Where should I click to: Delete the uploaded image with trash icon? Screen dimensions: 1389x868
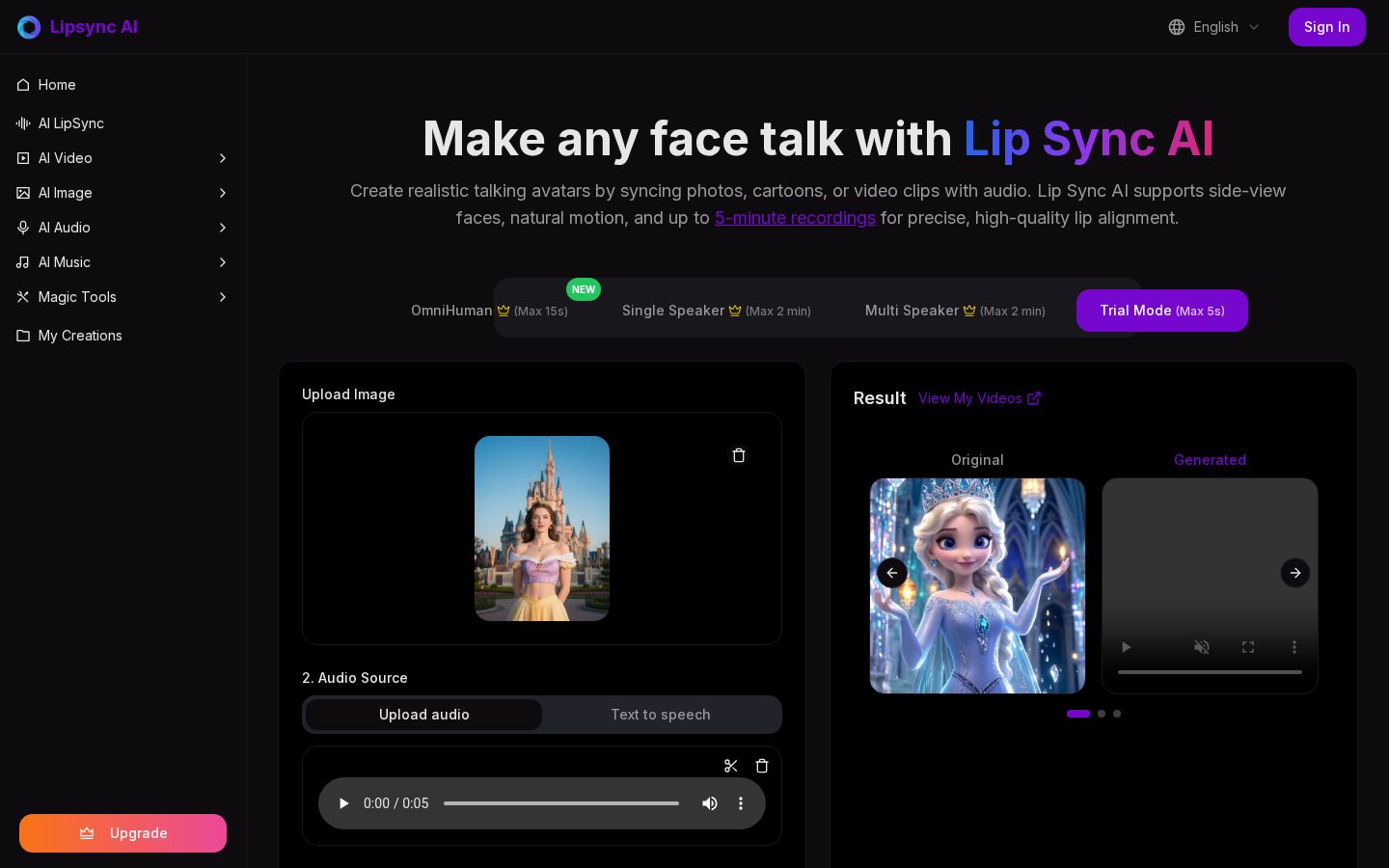tap(739, 455)
